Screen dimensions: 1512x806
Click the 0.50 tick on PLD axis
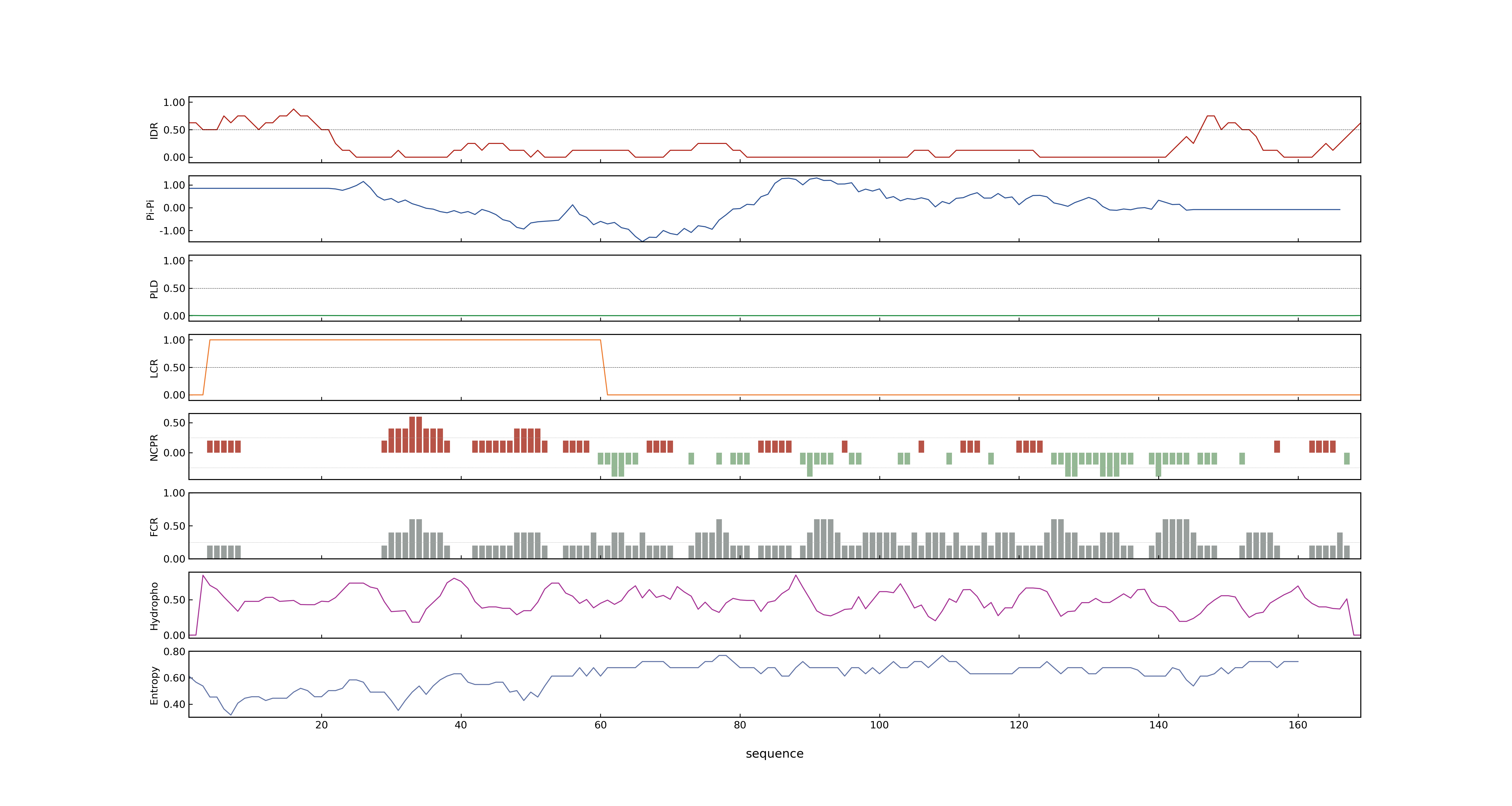pyautogui.click(x=174, y=288)
